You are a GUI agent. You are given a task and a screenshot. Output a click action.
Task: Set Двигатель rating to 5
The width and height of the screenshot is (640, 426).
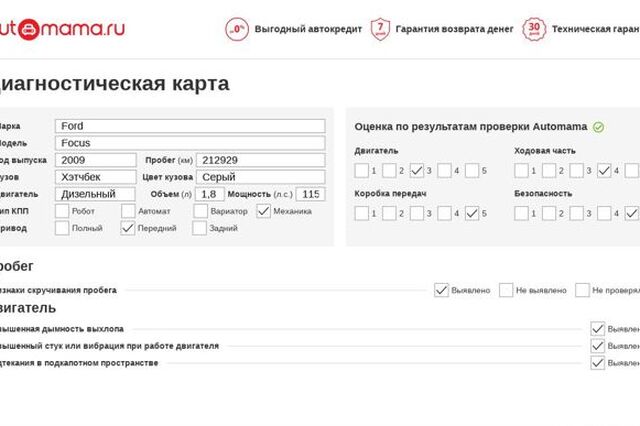coord(472,171)
